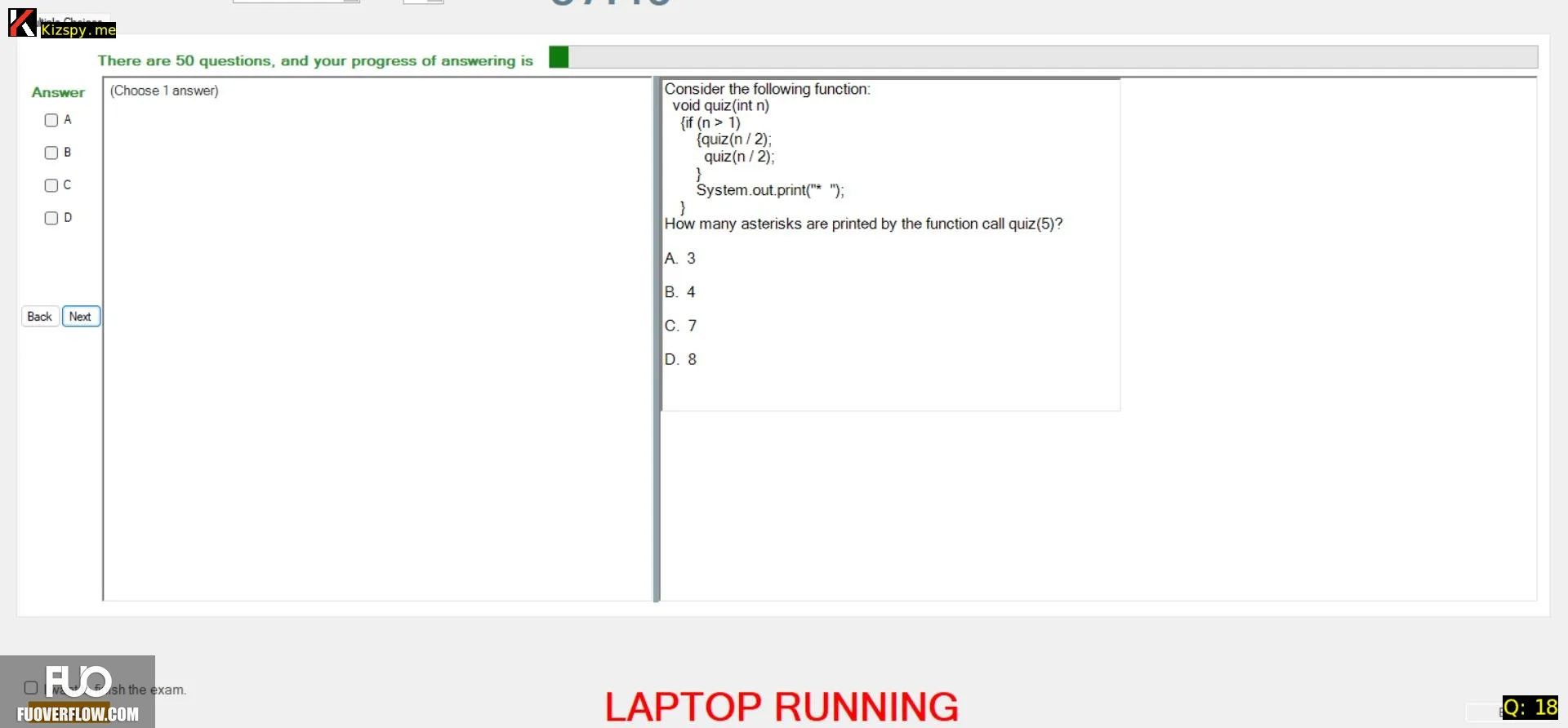Click the System.out.print code line
This screenshot has width=1568, height=728.
[770, 190]
